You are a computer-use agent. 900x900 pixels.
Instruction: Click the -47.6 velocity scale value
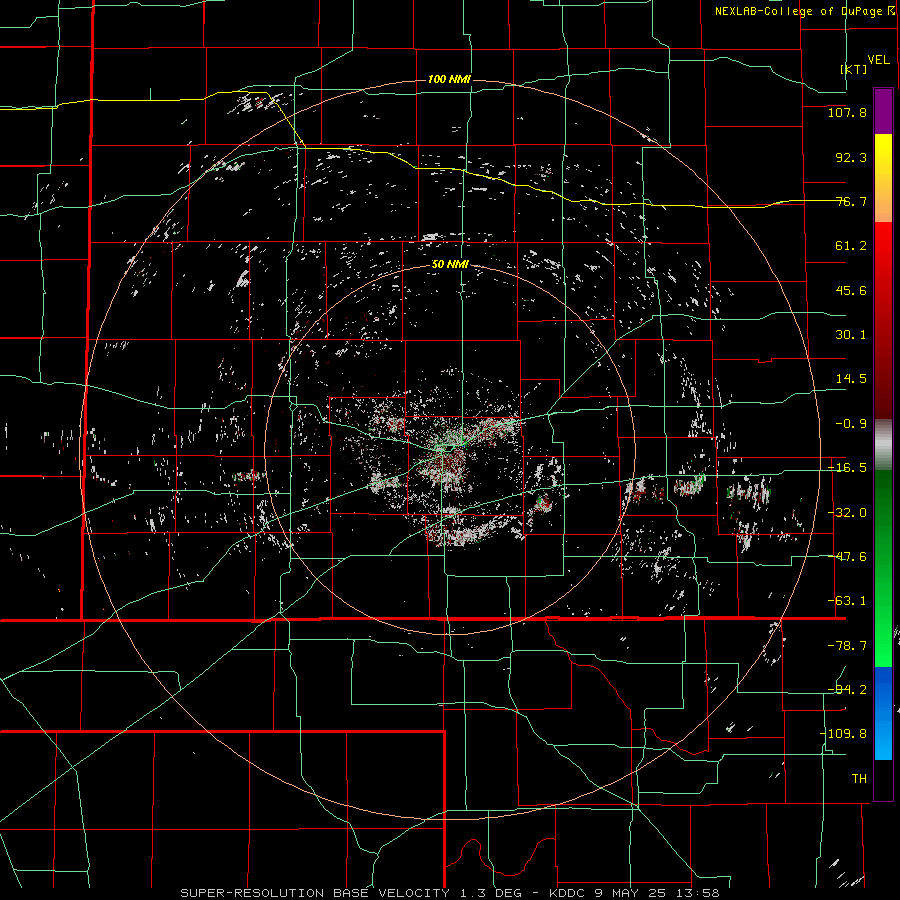[x=847, y=557]
